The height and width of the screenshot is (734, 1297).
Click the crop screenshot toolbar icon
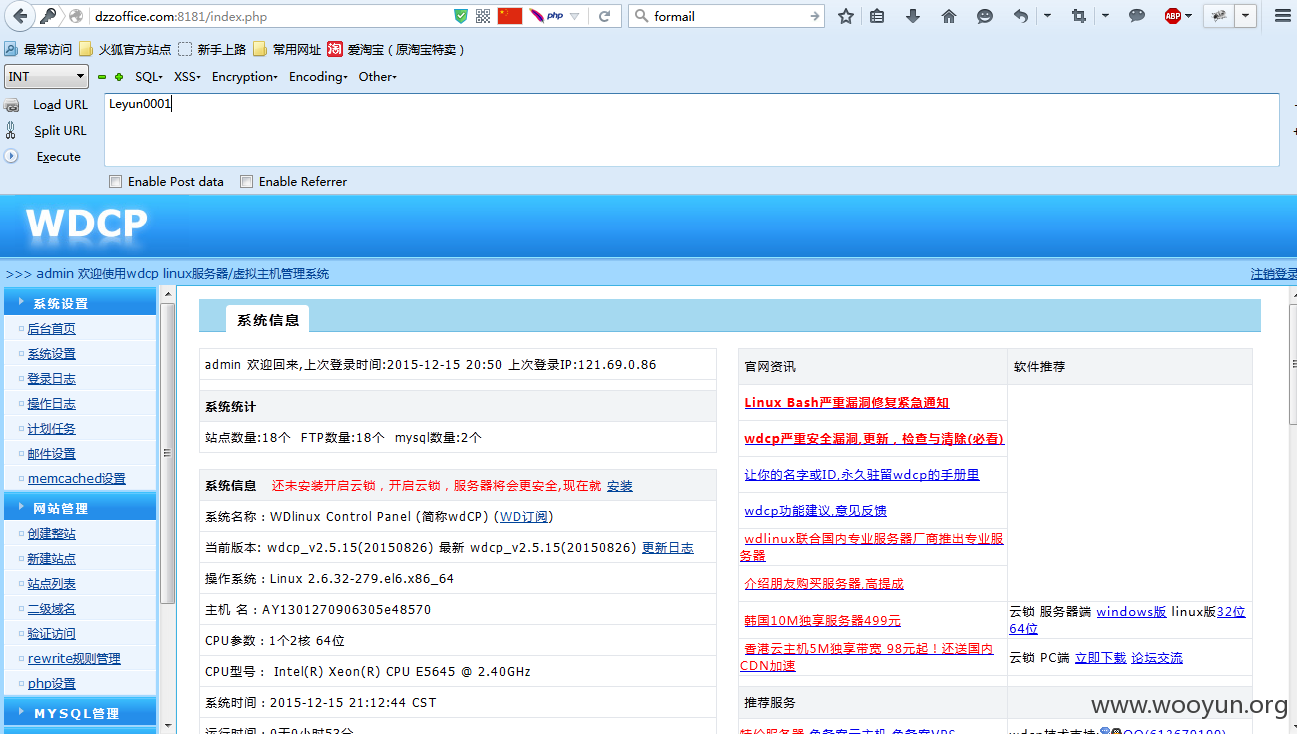(x=1078, y=16)
